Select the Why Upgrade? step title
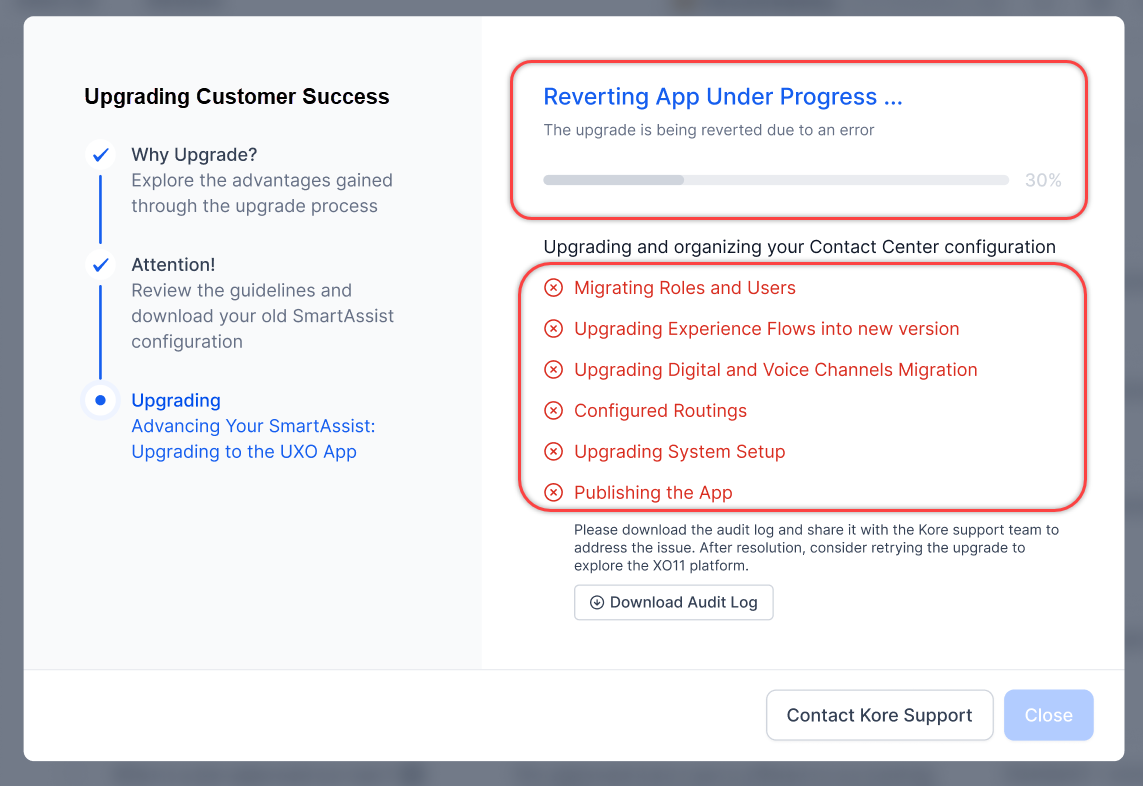Screen dimensions: 1143x786 coord(194,155)
